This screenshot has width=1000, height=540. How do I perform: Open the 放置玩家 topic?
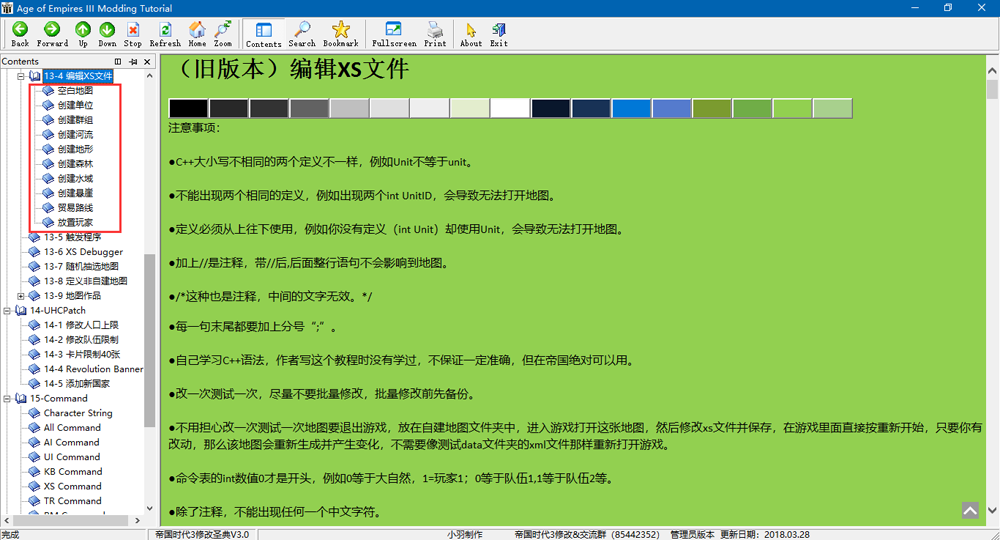(75, 223)
